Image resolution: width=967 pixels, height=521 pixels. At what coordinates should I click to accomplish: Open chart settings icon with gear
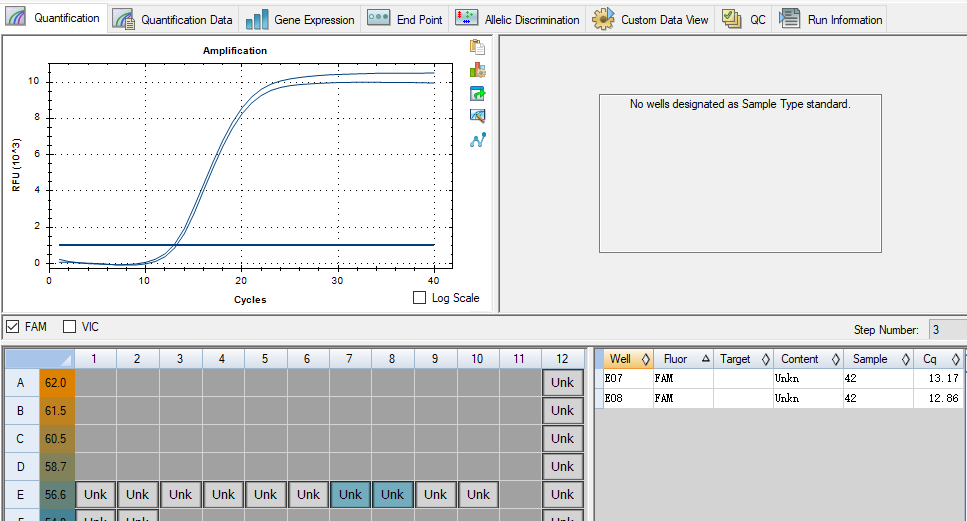(x=477, y=70)
